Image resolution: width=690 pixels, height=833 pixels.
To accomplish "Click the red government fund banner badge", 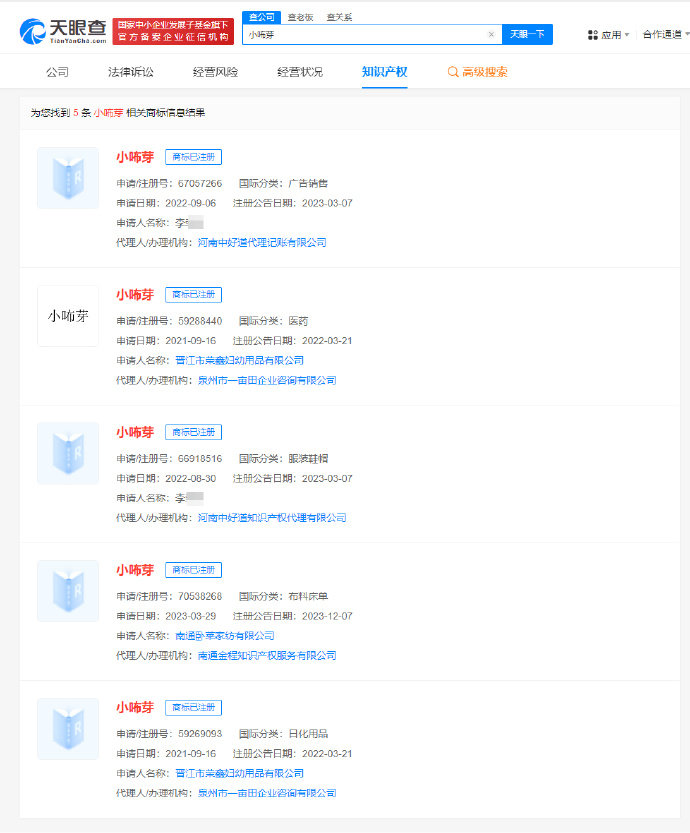I will click(173, 31).
